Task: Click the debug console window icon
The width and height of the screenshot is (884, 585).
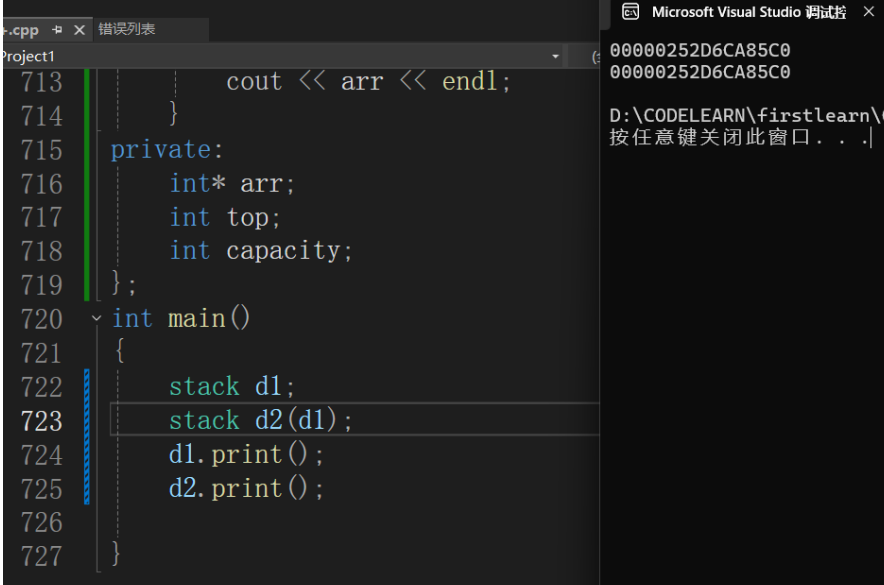Action: coord(630,12)
